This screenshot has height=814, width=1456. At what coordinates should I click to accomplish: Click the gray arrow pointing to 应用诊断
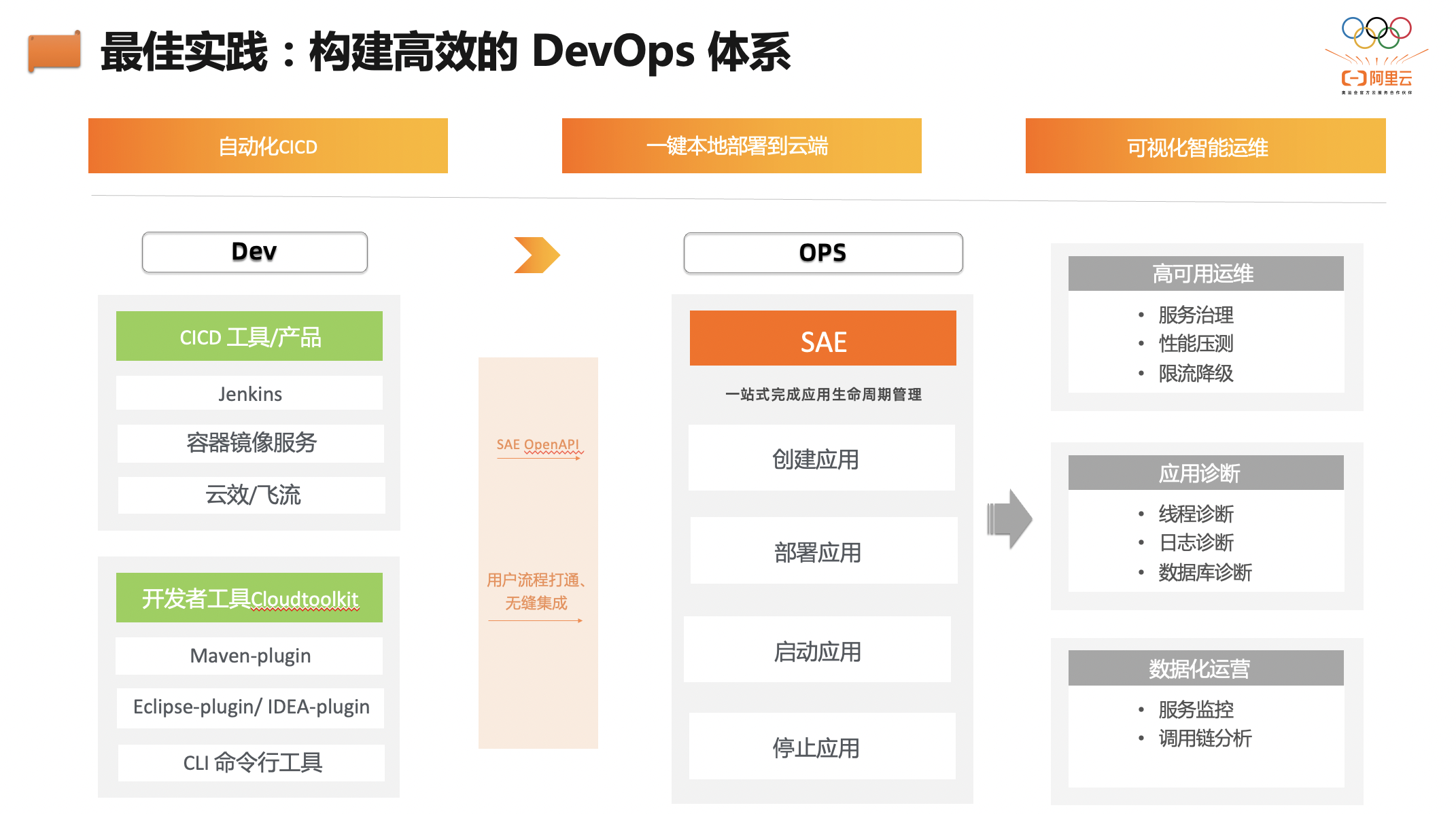[x=1009, y=519]
